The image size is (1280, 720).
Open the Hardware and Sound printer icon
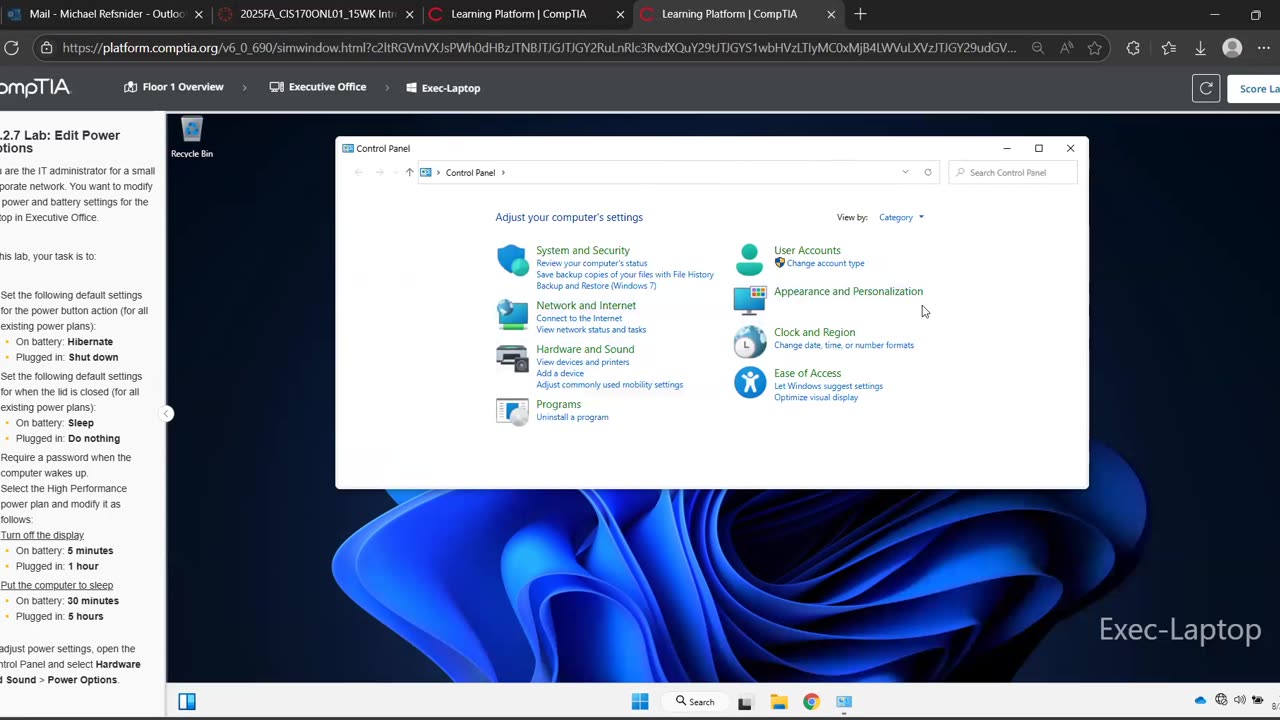512,358
